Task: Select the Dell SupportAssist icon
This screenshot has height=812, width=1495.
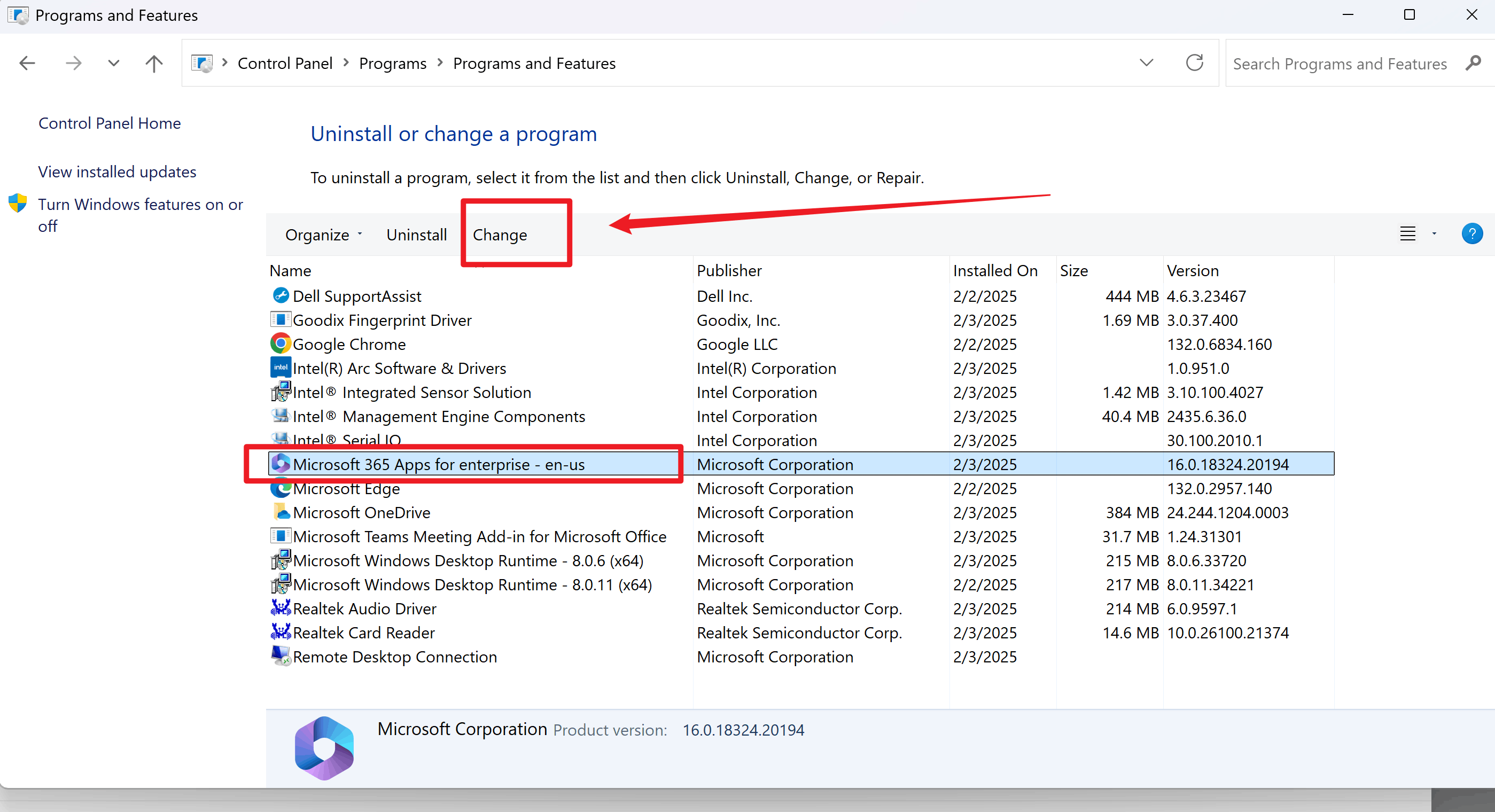Action: click(x=281, y=295)
